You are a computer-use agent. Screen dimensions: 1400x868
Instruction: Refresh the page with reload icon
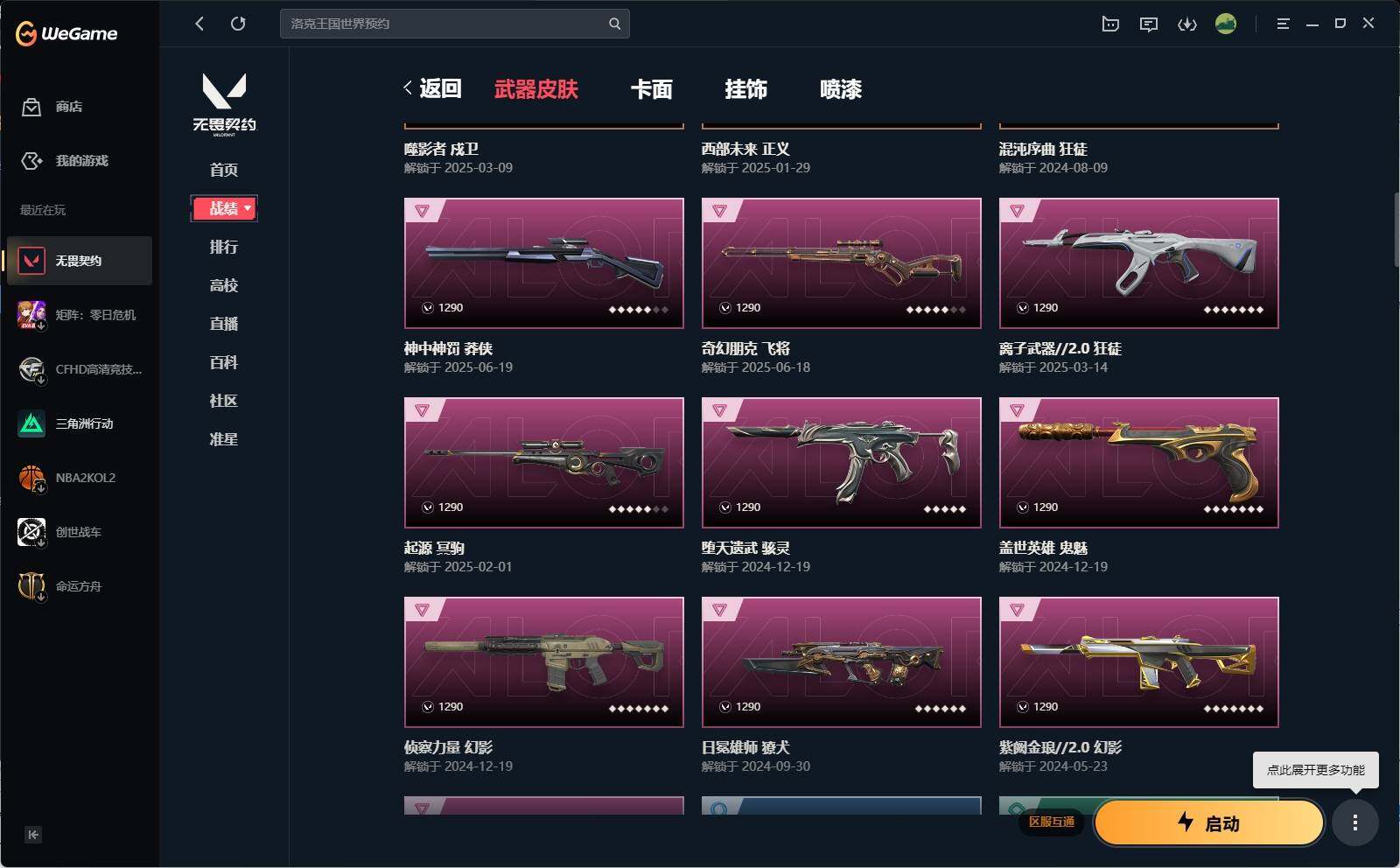tap(238, 24)
